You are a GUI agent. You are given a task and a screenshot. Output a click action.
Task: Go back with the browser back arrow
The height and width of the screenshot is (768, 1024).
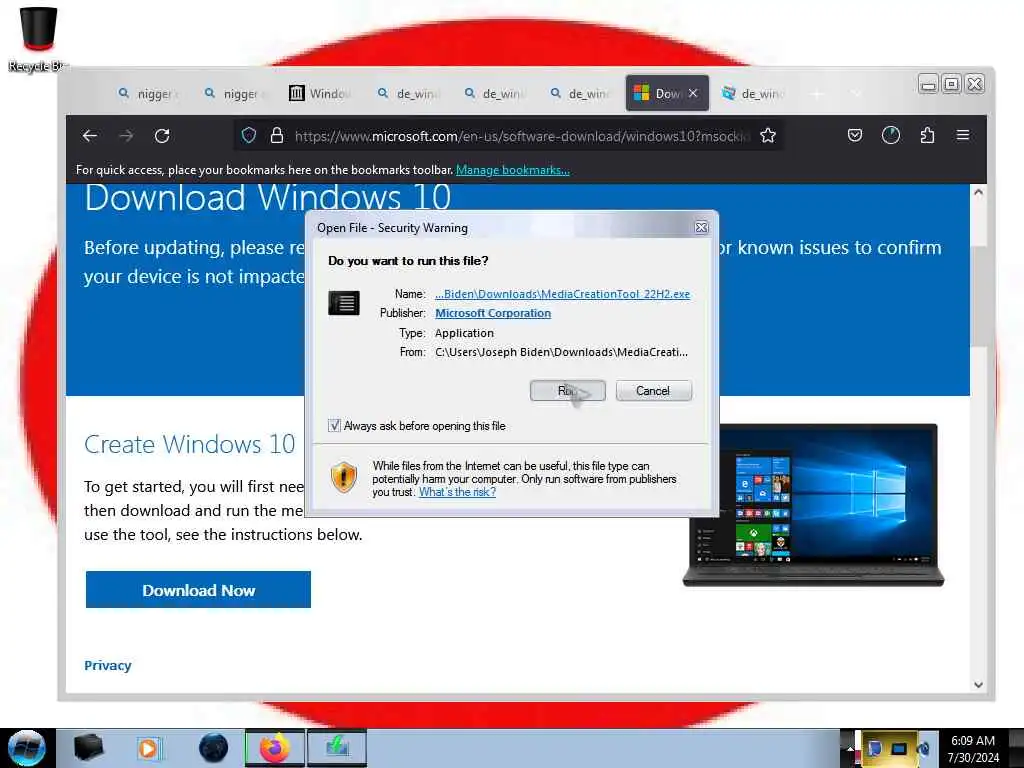pos(90,136)
